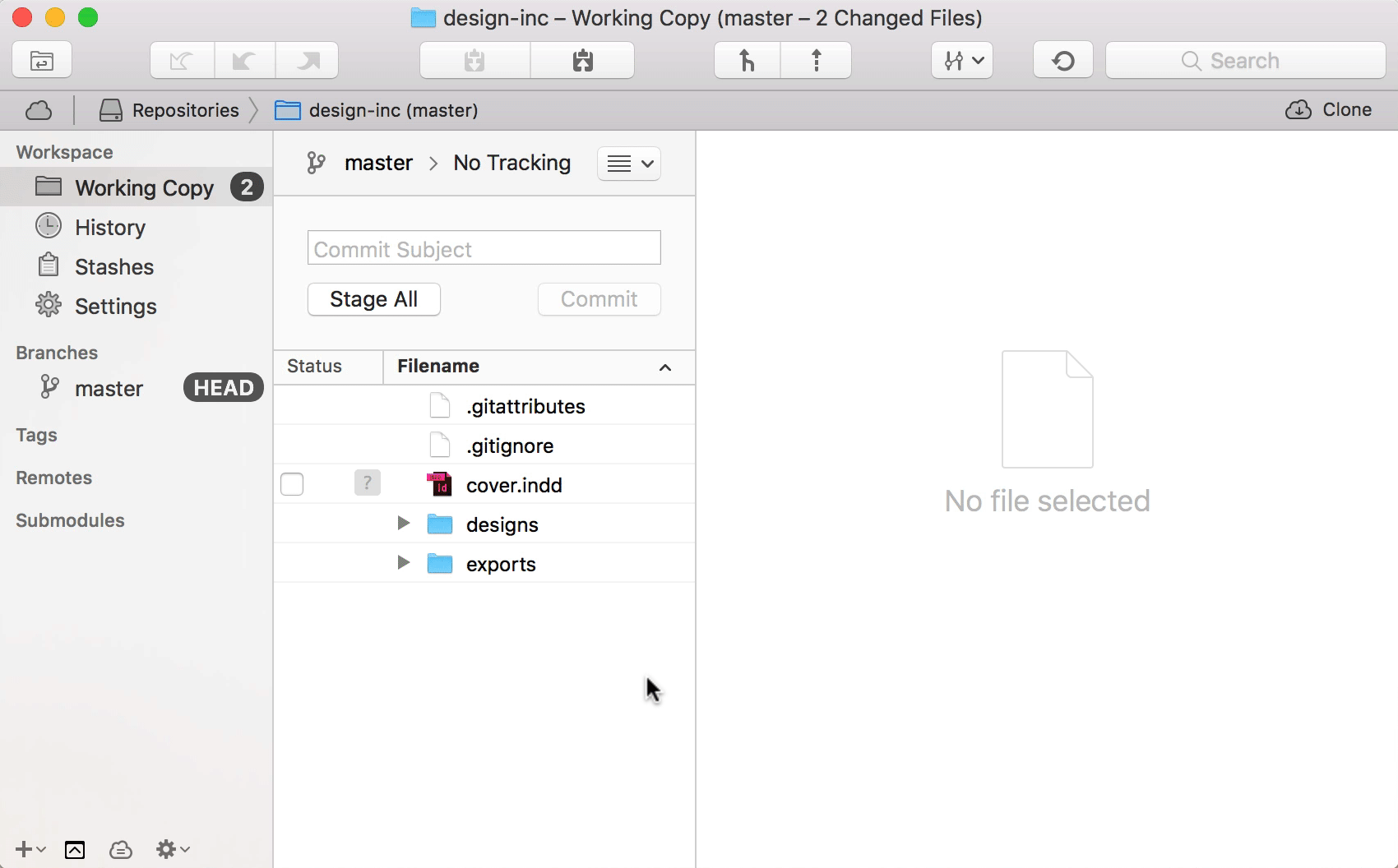
Task: Select the exports folder row
Action: 484,564
